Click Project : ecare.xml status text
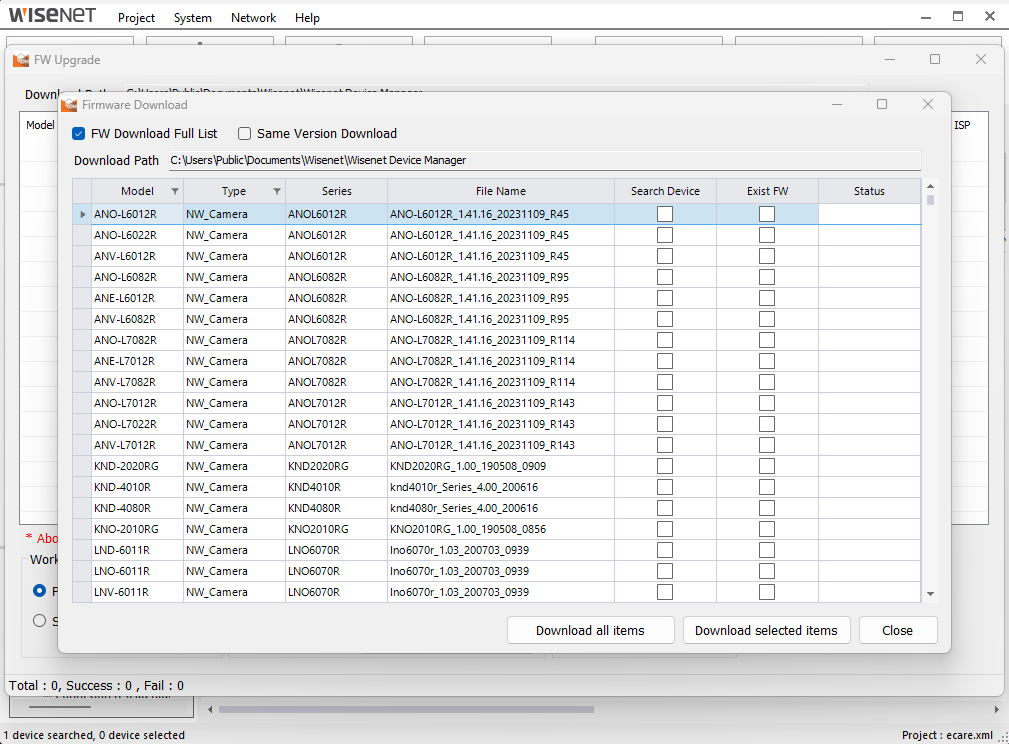This screenshot has height=744, width=1009. pyautogui.click(x=947, y=735)
